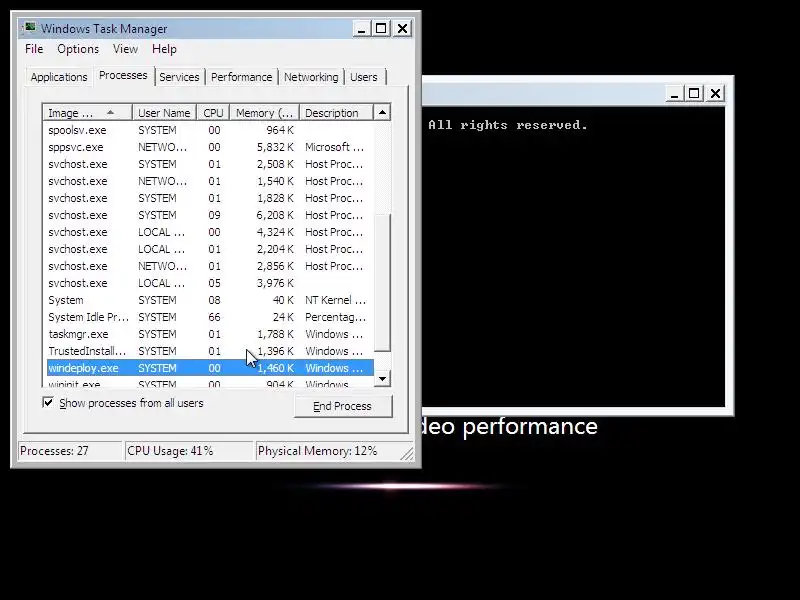Maximize the Task Manager window

tap(381, 29)
